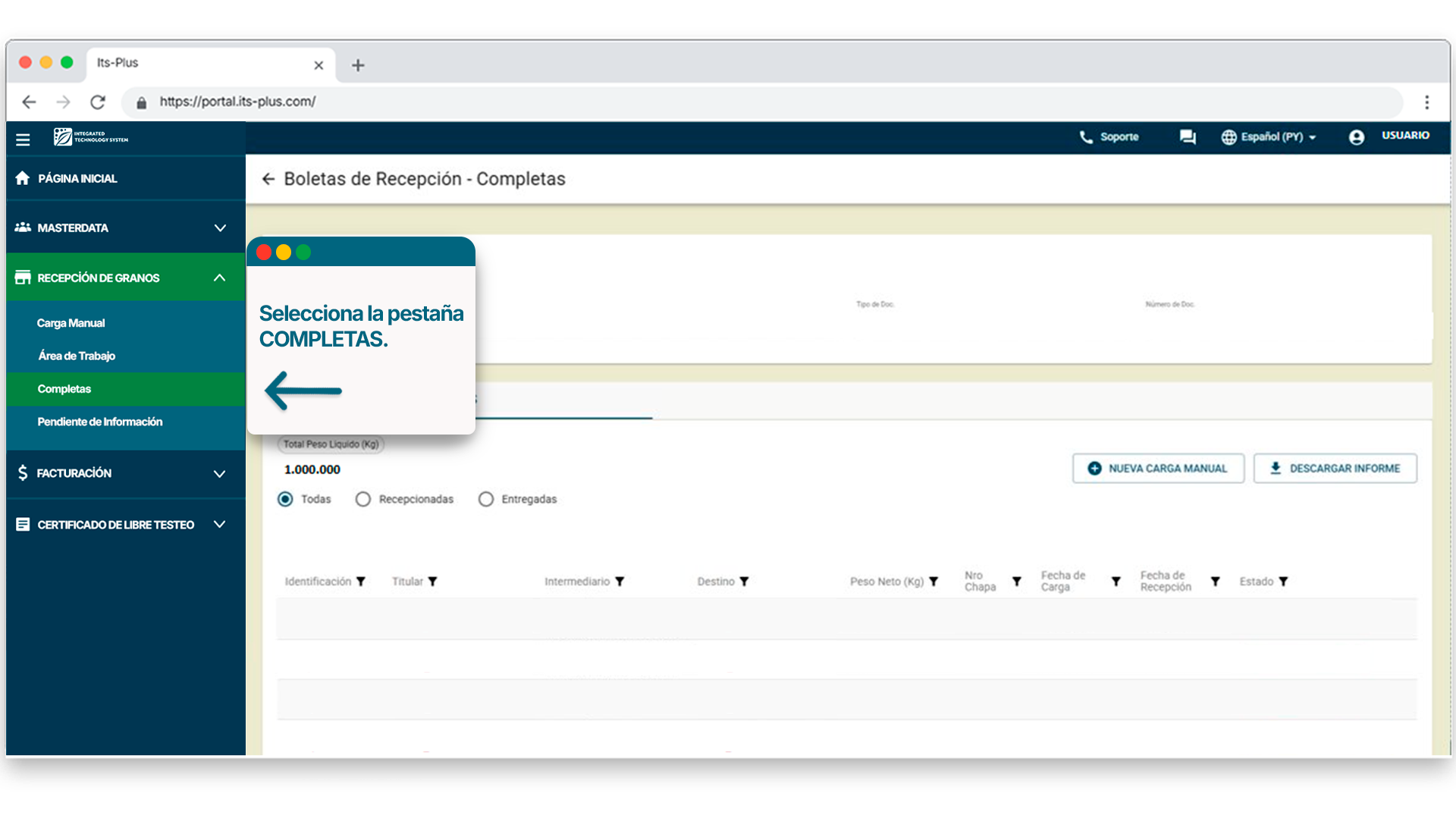Image resolution: width=1456 pixels, height=819 pixels.
Task: Click the NUEVA CARGA MANUAL button
Action: coord(1158,469)
